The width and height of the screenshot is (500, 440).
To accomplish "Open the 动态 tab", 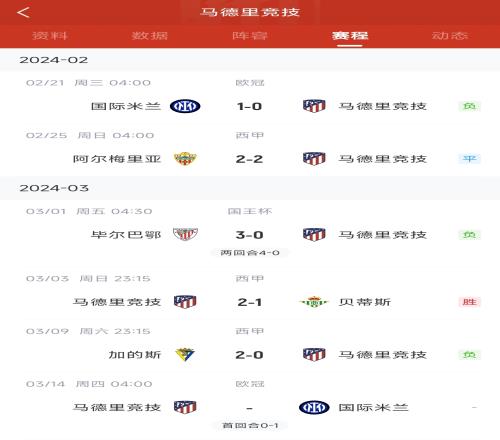I will (450, 36).
